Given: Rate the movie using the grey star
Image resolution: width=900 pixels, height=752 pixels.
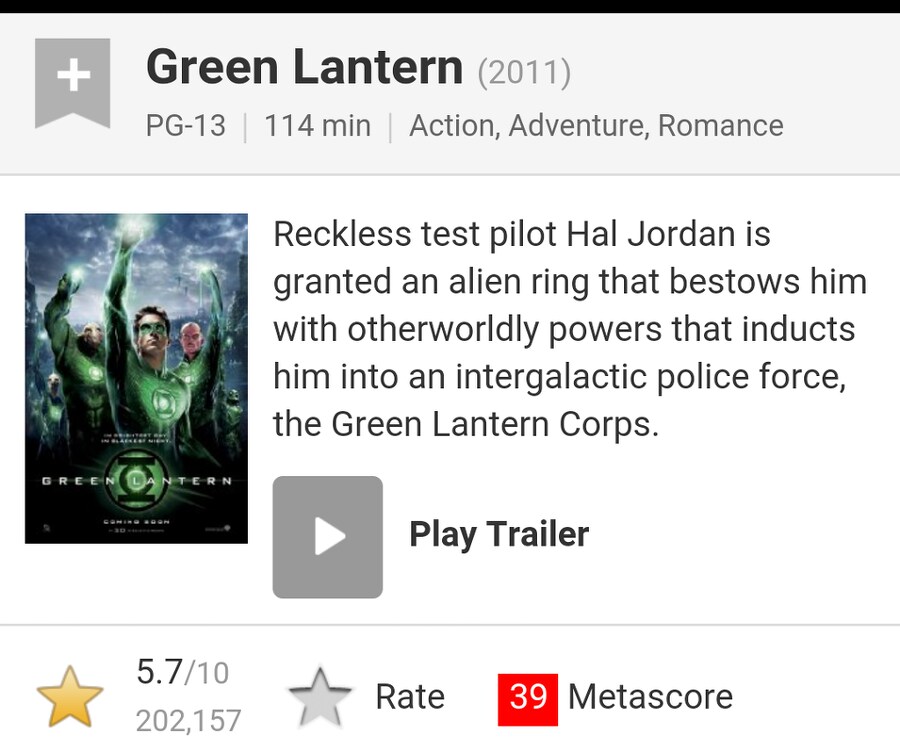Looking at the screenshot, I should pos(320,696).
